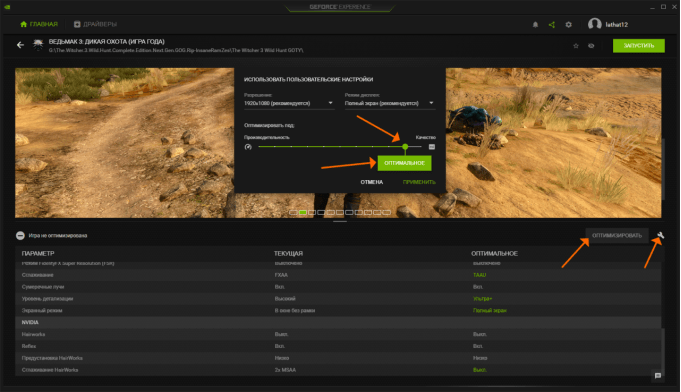This screenshot has height=392, width=681.
Task: Click the Высокий current value
Action: click(285, 299)
